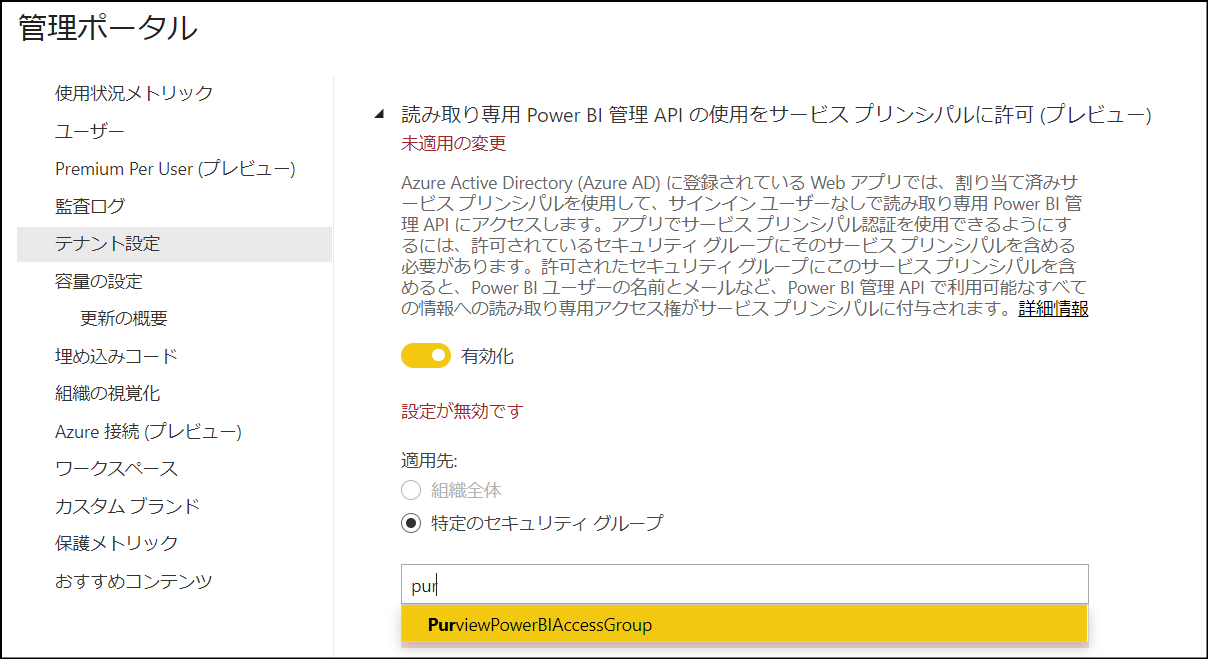This screenshot has width=1208, height=659.
Task: Open 更新の概要 sub-item
Action: 123,319
